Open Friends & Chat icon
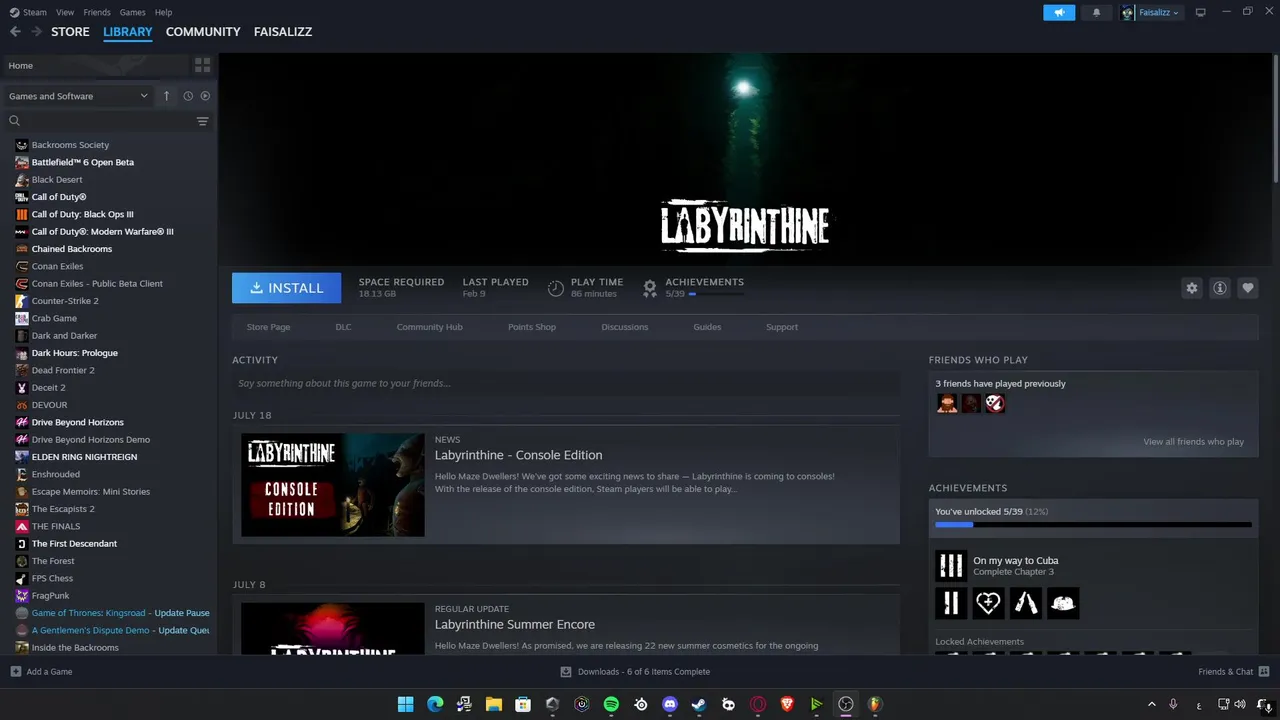The height and width of the screenshot is (720, 1280). [1264, 671]
